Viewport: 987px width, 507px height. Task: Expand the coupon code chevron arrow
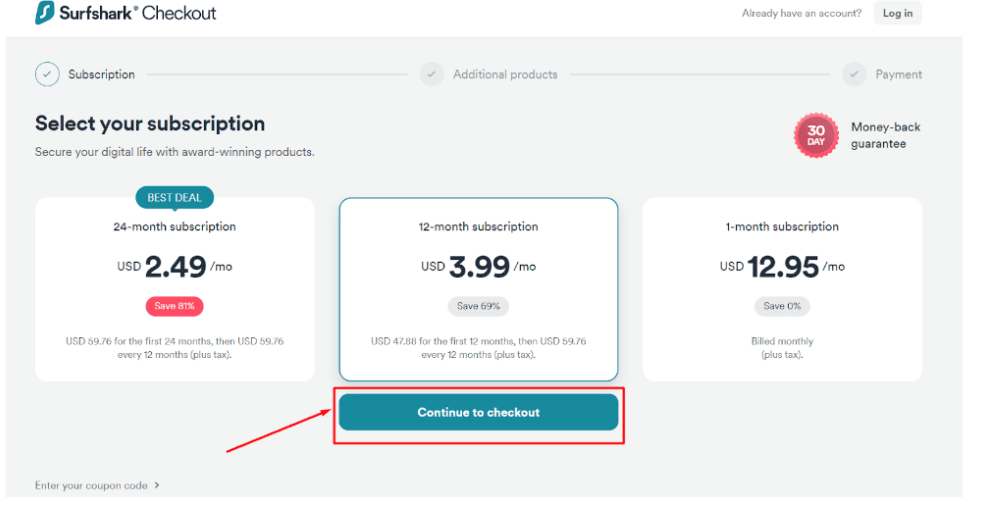157,486
